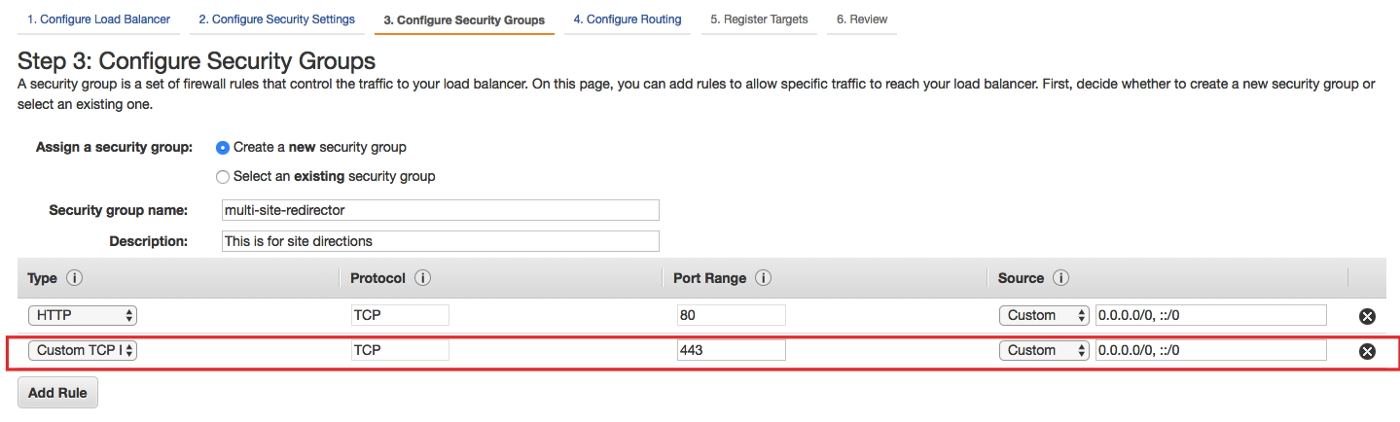Open the HTTP type dropdown

point(82,316)
